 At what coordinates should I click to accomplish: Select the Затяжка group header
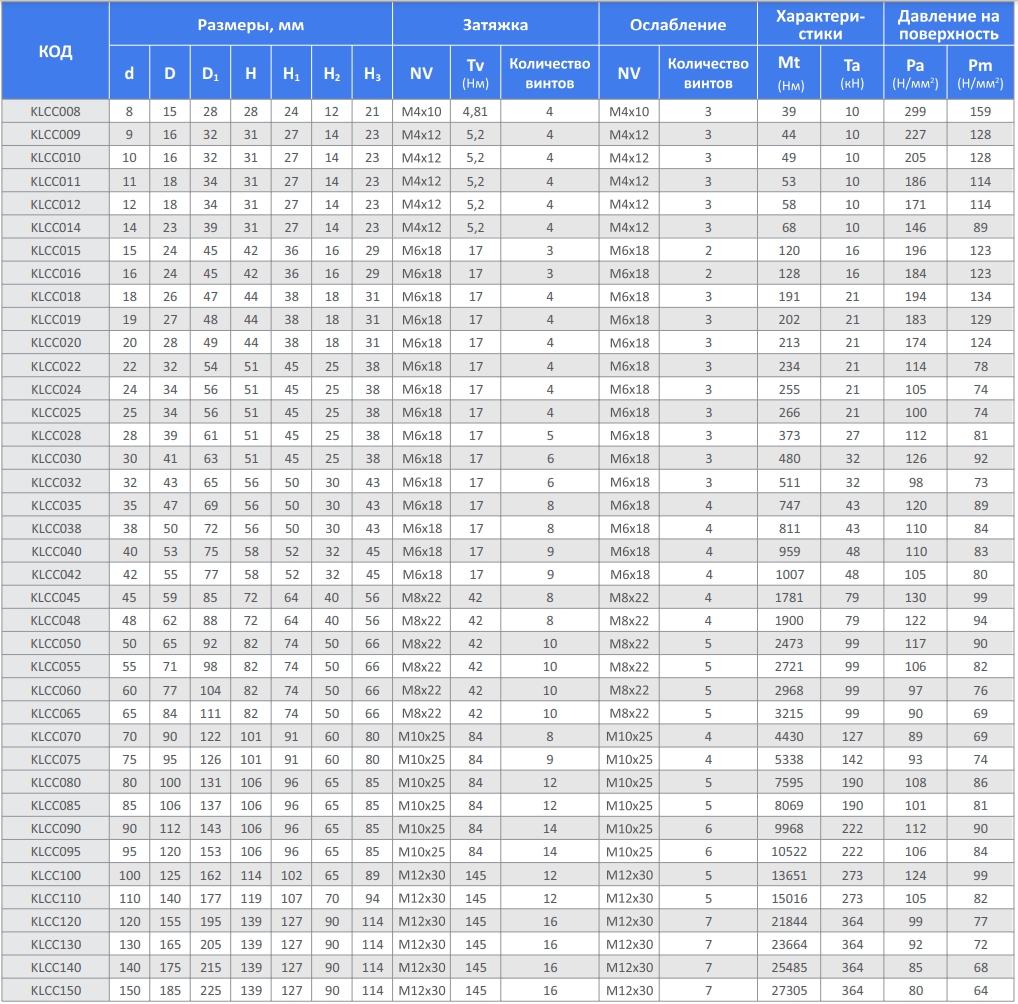495,24
